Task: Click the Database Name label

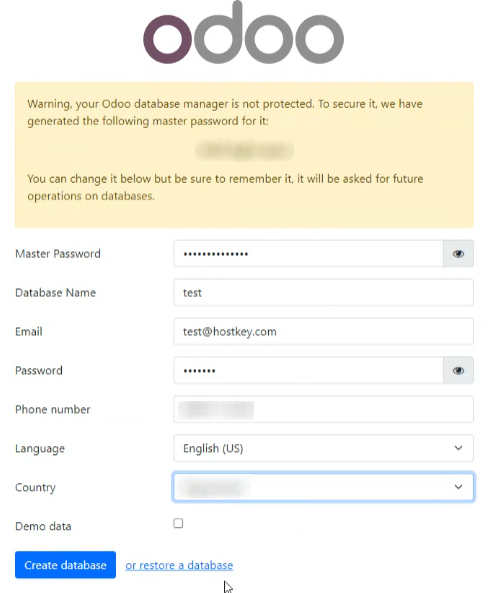Action: coord(56,293)
